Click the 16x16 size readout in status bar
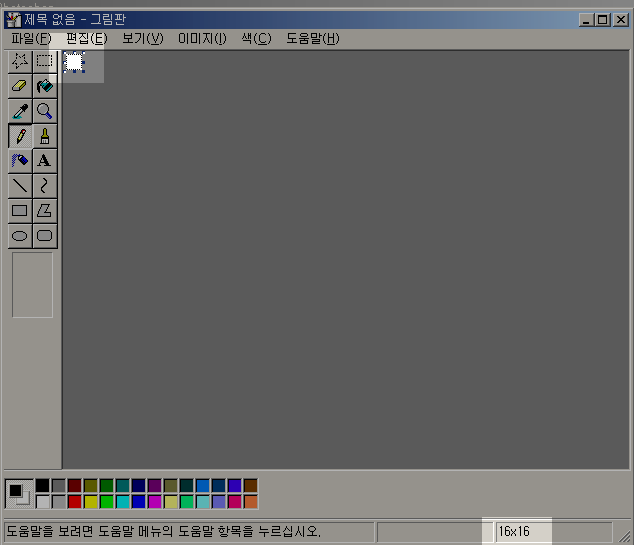Image resolution: width=634 pixels, height=545 pixels. 514,531
